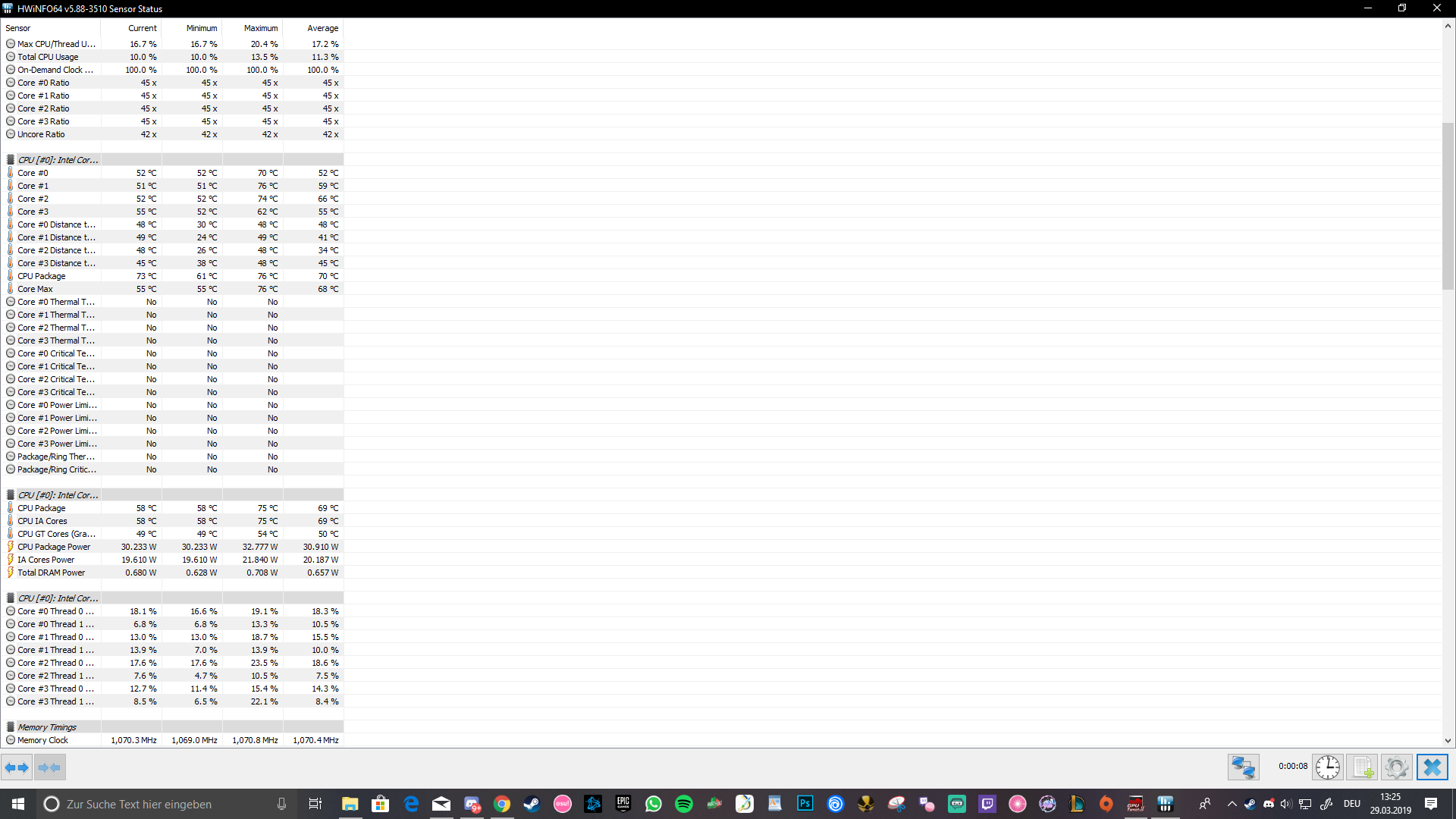Click the shrink columns arrows button
Viewport: 1456px width, 819px height.
tap(50, 767)
